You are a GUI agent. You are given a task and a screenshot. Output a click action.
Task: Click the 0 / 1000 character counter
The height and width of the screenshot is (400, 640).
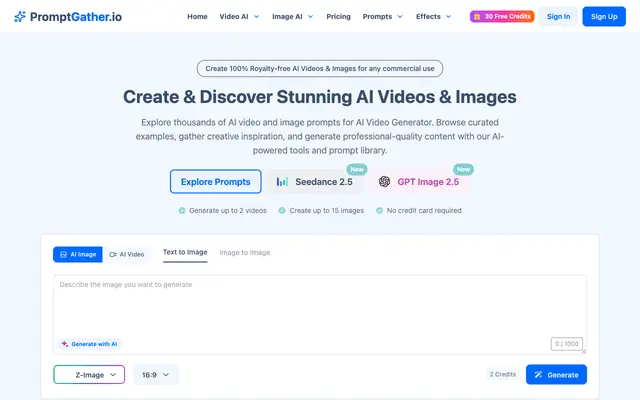pos(567,344)
